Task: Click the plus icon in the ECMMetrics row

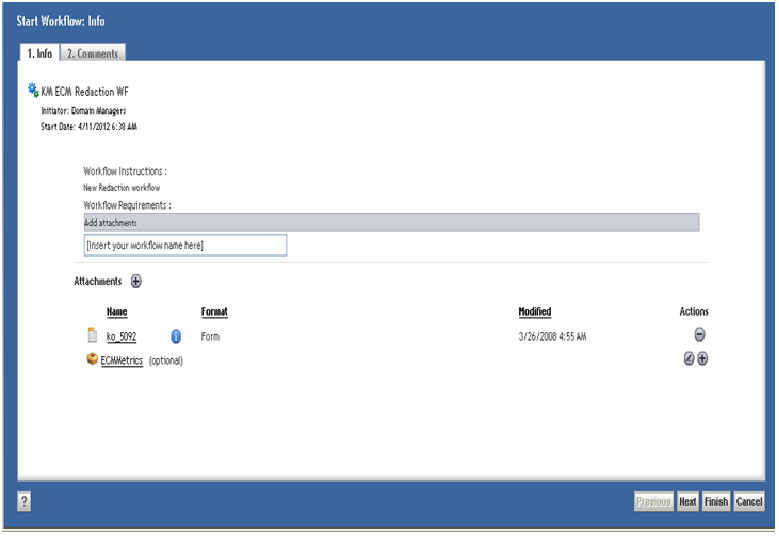Action: (x=702, y=359)
